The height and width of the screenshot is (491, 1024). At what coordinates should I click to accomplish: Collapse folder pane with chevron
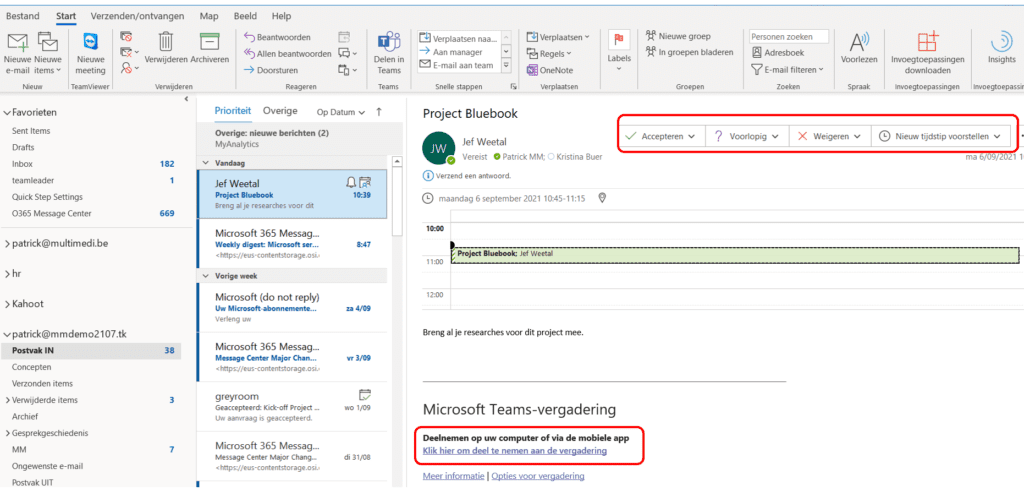point(186,99)
